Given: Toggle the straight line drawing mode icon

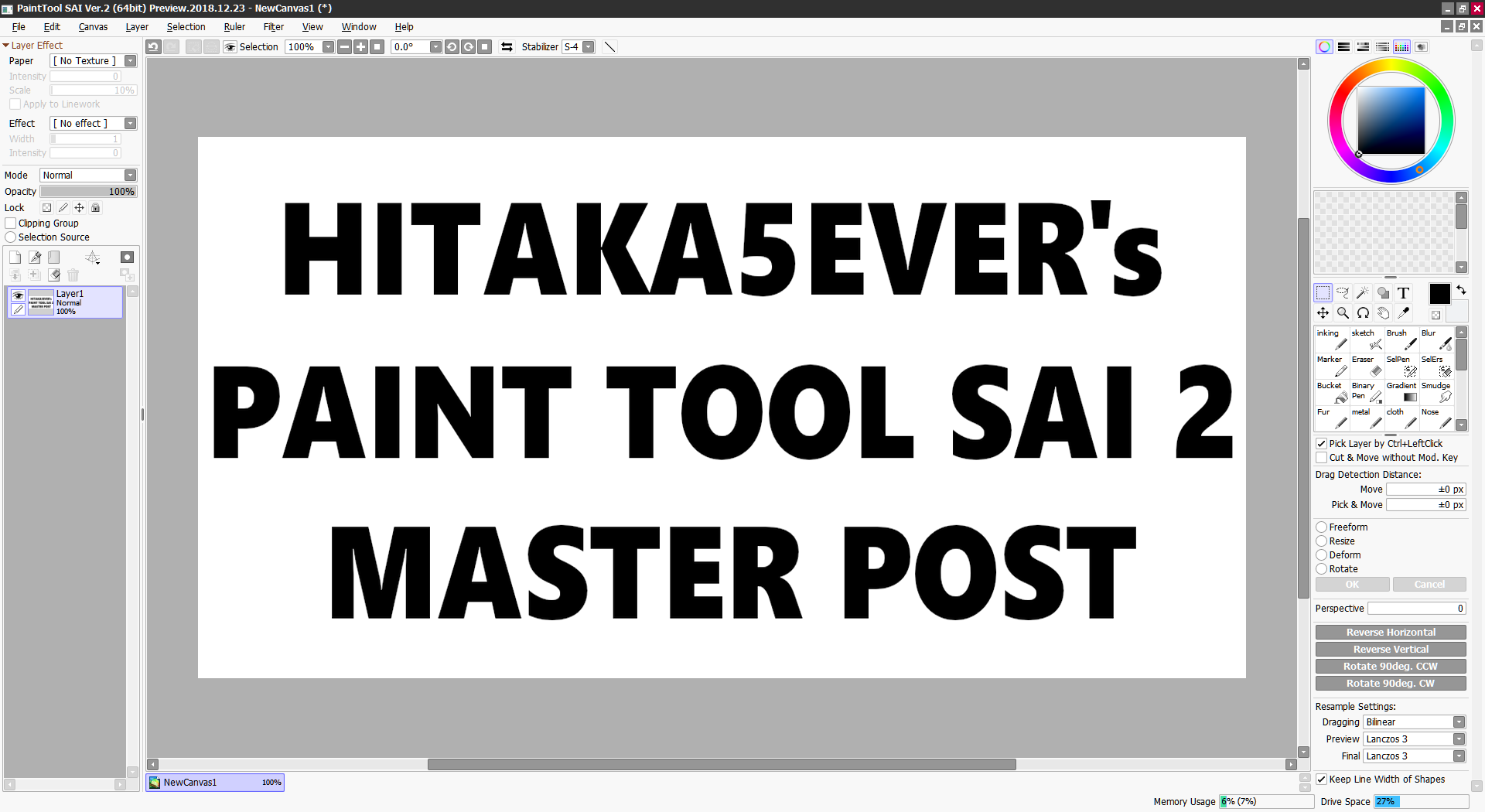Looking at the screenshot, I should [x=609, y=47].
